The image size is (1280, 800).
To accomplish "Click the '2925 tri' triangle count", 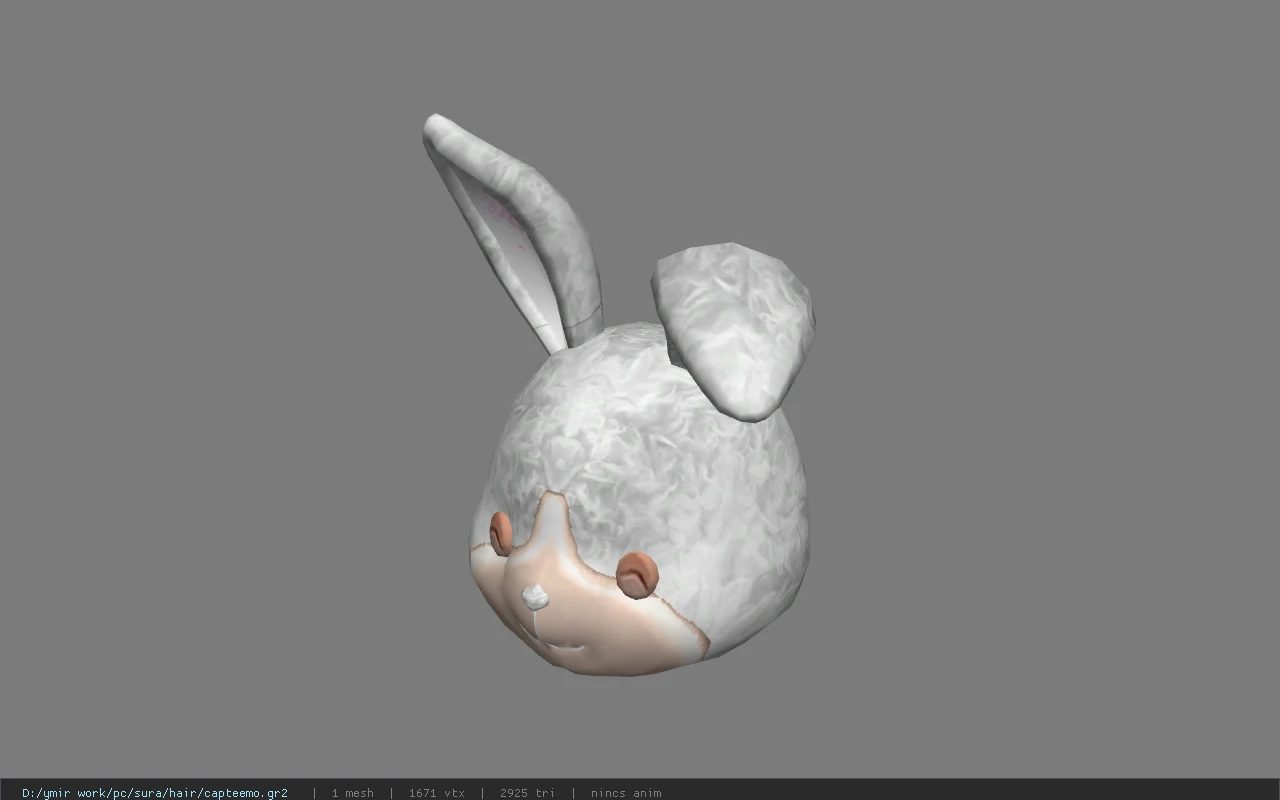I will pos(527,793).
